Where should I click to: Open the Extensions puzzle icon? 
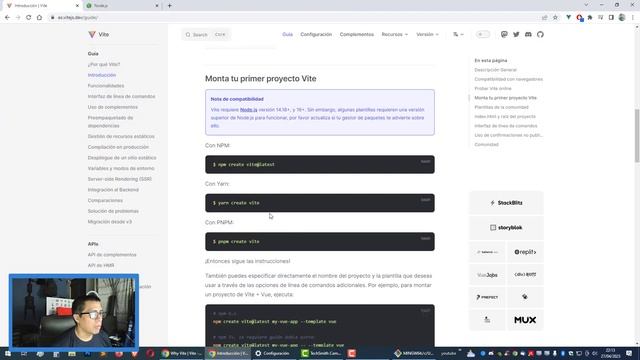[590, 18]
